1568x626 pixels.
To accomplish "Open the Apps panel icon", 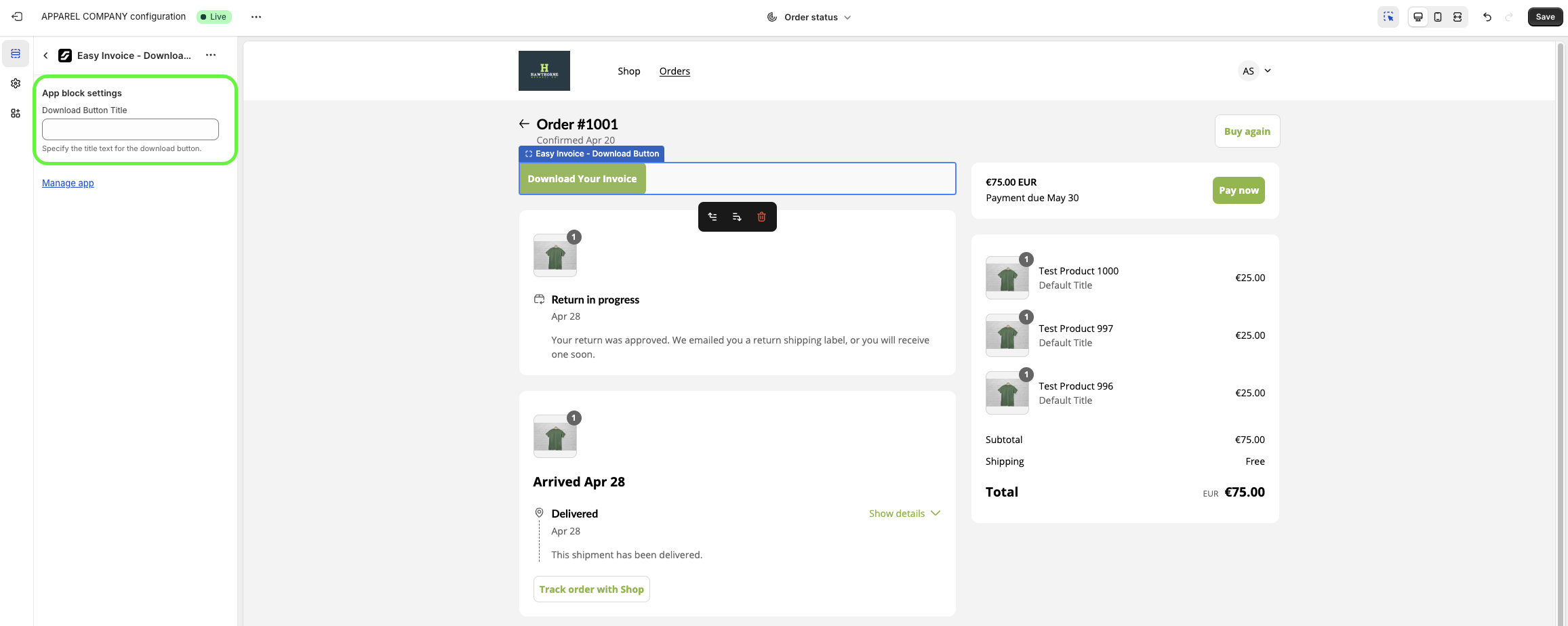I will [16, 113].
